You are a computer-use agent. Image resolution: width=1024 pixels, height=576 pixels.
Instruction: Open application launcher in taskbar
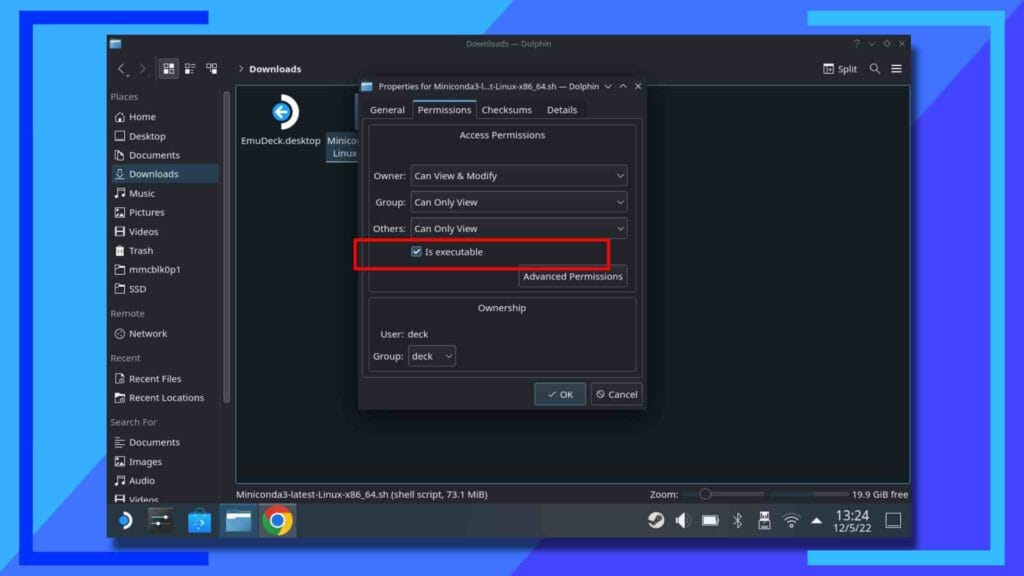[125, 520]
